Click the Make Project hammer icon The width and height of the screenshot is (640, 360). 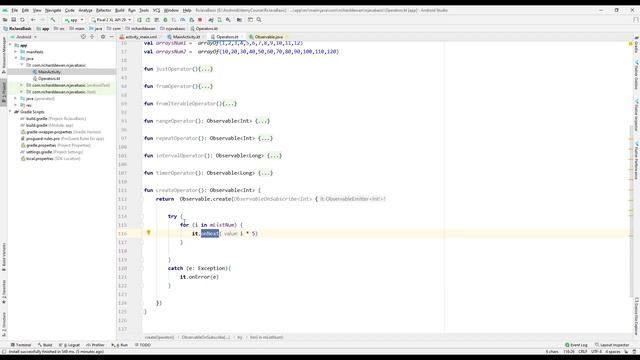(53, 20)
